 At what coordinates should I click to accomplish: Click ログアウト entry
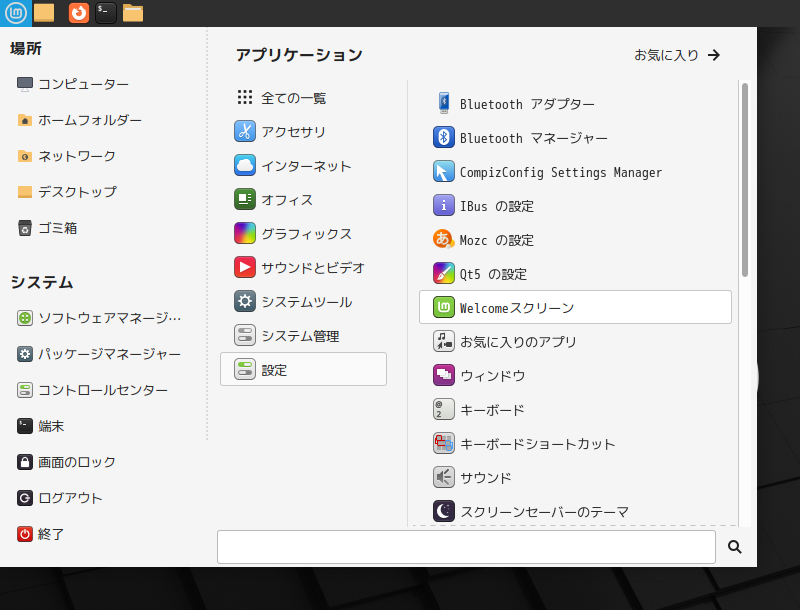[60, 498]
